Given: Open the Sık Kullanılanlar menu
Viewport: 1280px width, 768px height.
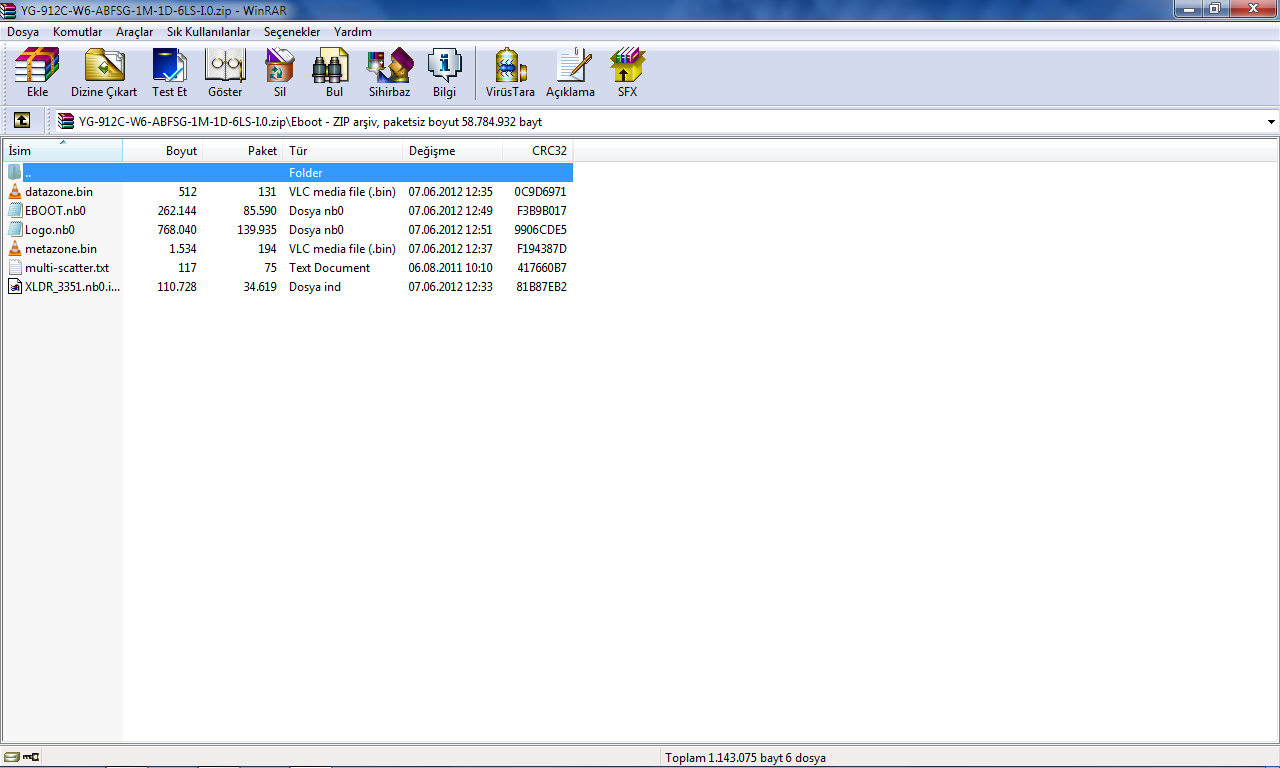Looking at the screenshot, I should click(x=208, y=32).
